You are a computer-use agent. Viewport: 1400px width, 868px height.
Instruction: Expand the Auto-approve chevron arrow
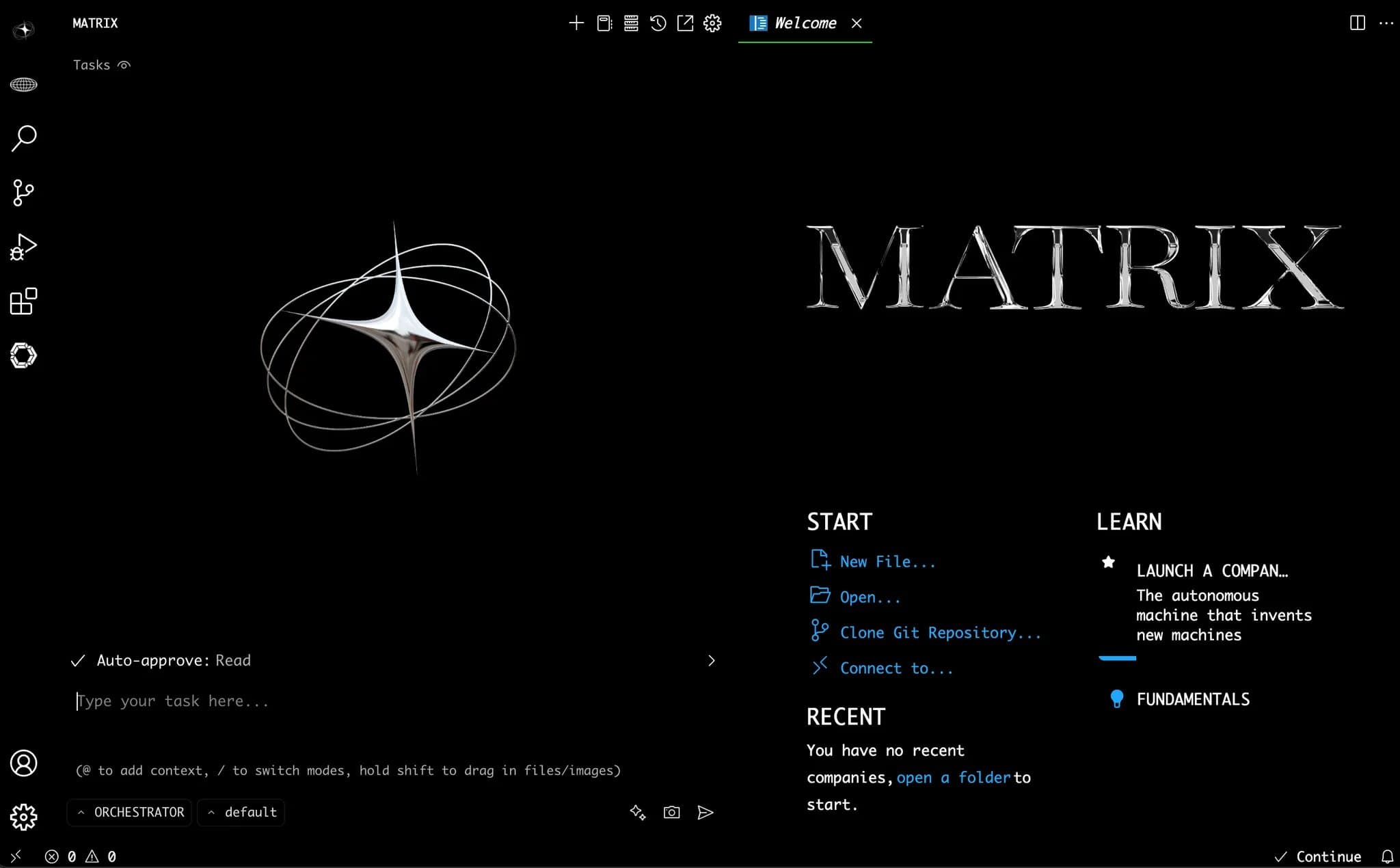coord(711,660)
